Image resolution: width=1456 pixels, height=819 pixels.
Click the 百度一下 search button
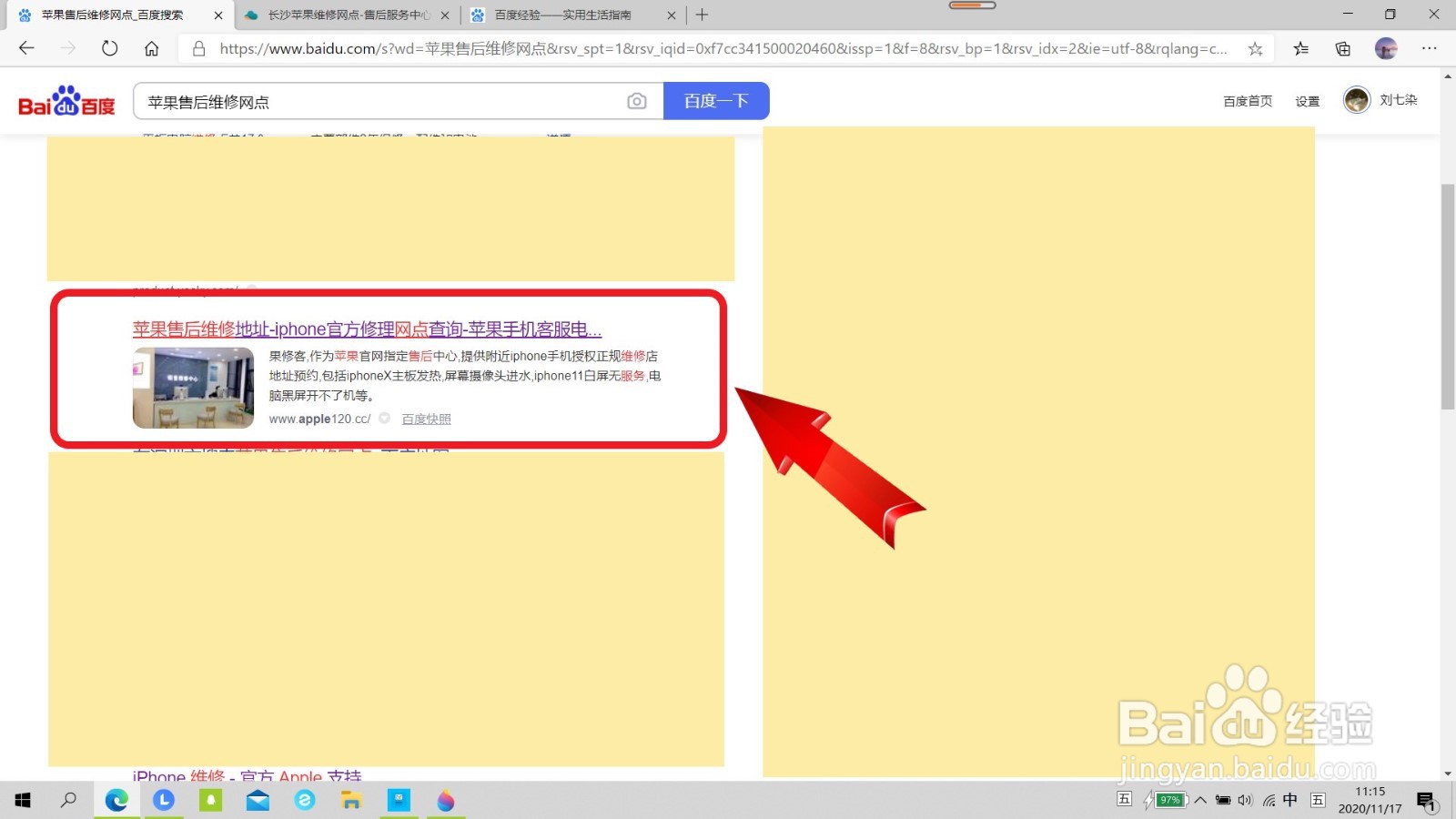tap(716, 101)
